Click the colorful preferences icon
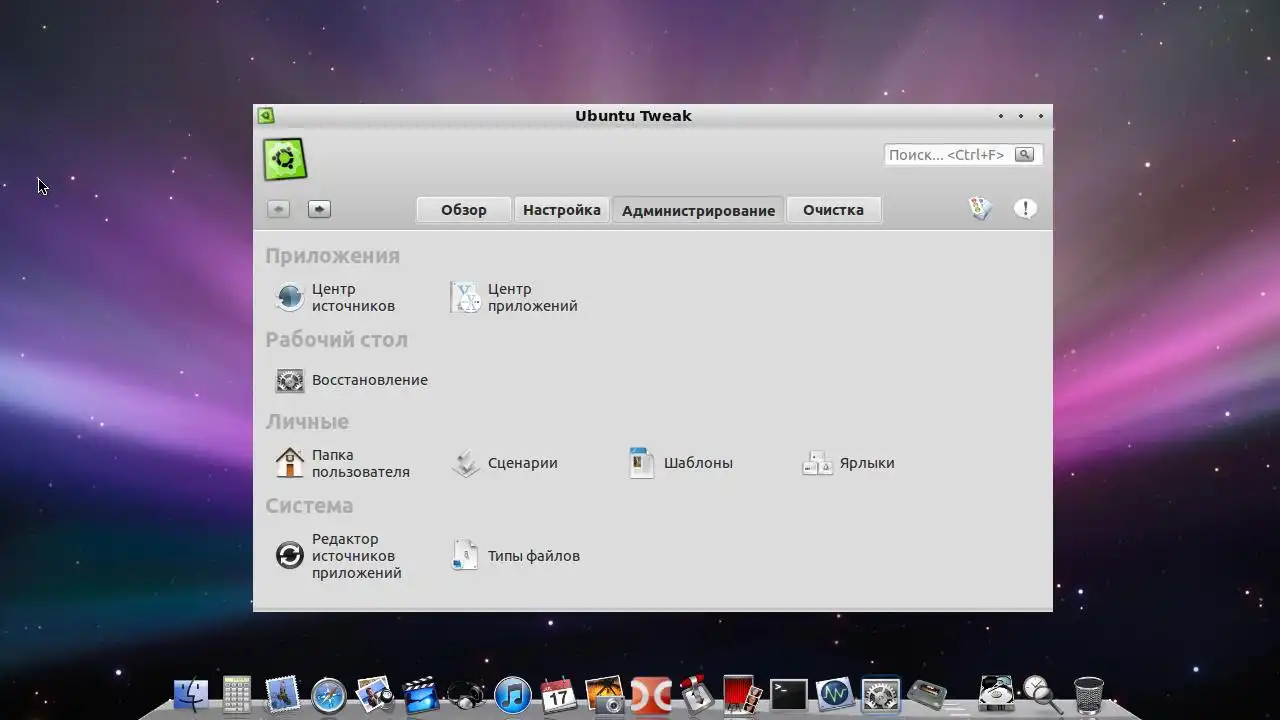 [x=980, y=208]
